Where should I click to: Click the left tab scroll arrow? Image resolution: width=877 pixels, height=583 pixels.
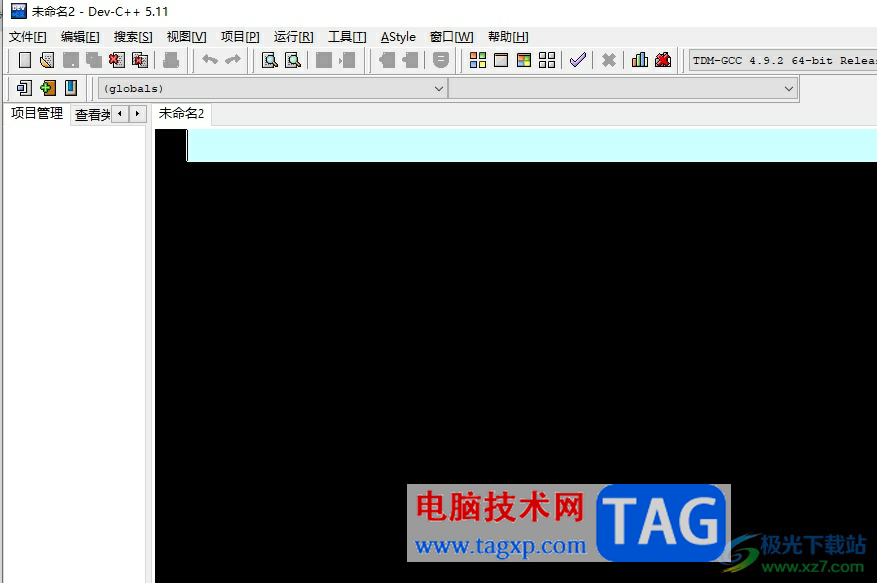click(120, 114)
